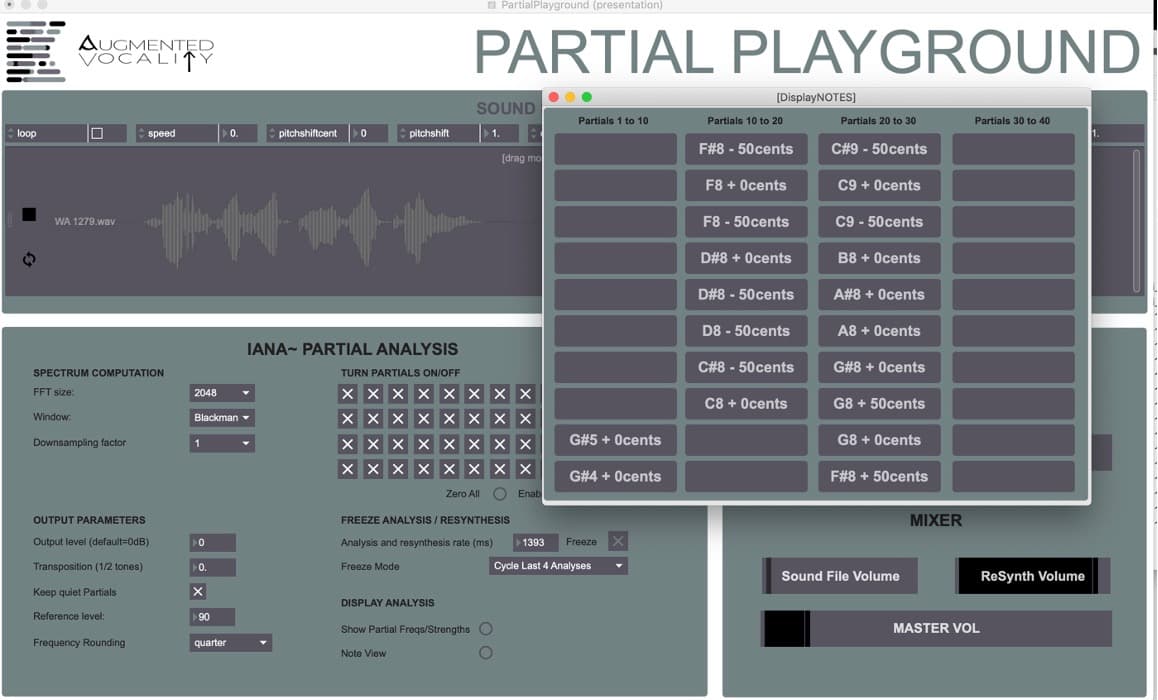The image size is (1158, 700).
Task: Click the Transposition value field
Action: tap(213, 567)
